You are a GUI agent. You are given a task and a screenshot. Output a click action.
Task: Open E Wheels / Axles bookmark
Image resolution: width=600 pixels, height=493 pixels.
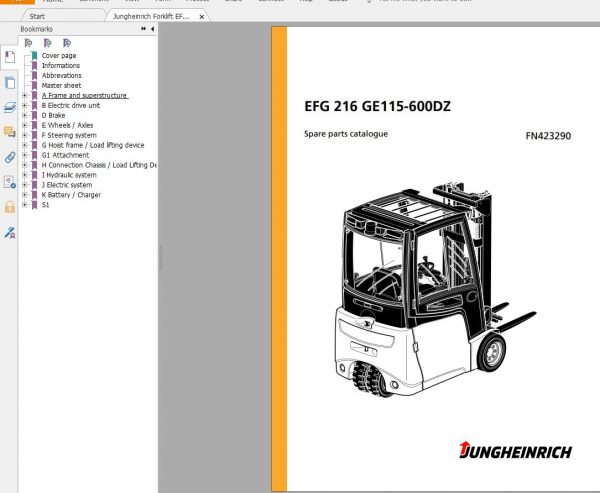click(x=67, y=125)
